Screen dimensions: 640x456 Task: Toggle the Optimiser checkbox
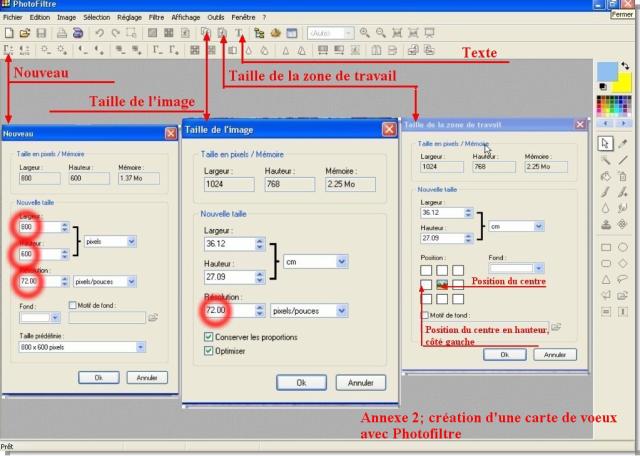tap(208, 351)
